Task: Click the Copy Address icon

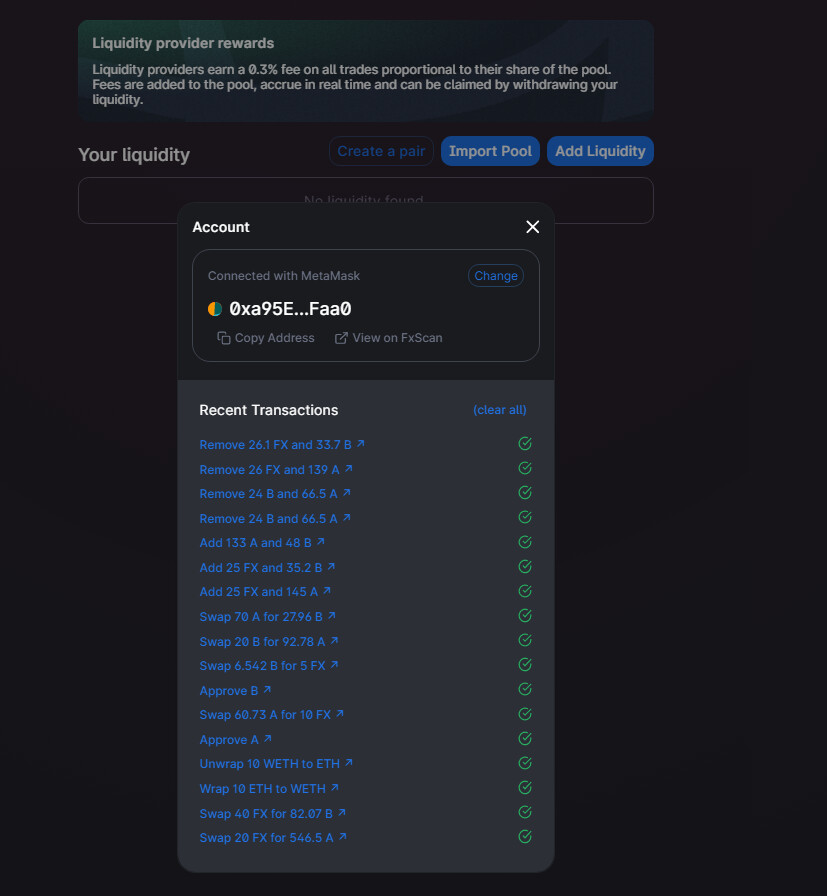Action: point(223,338)
